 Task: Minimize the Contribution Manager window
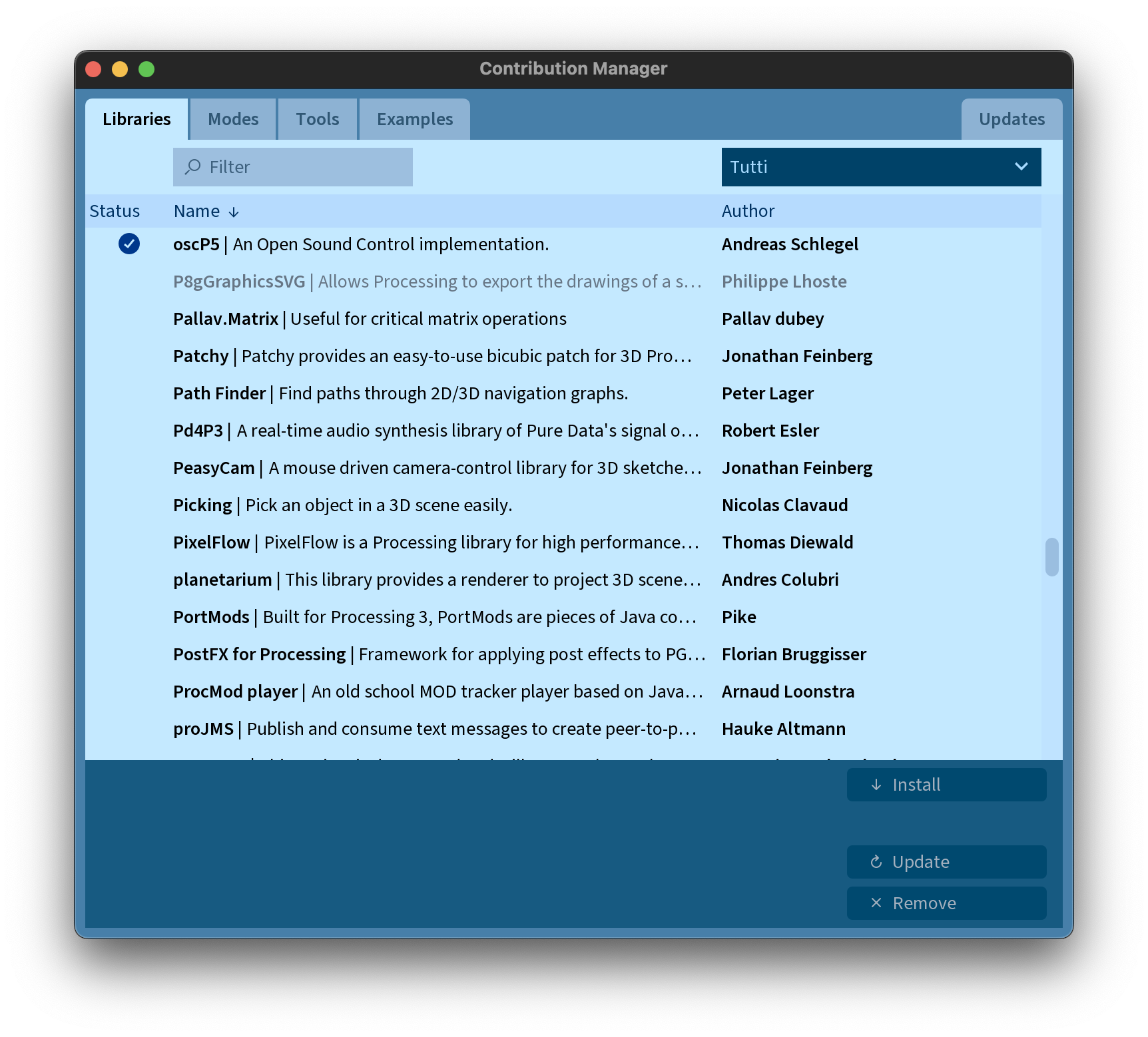tap(120, 69)
